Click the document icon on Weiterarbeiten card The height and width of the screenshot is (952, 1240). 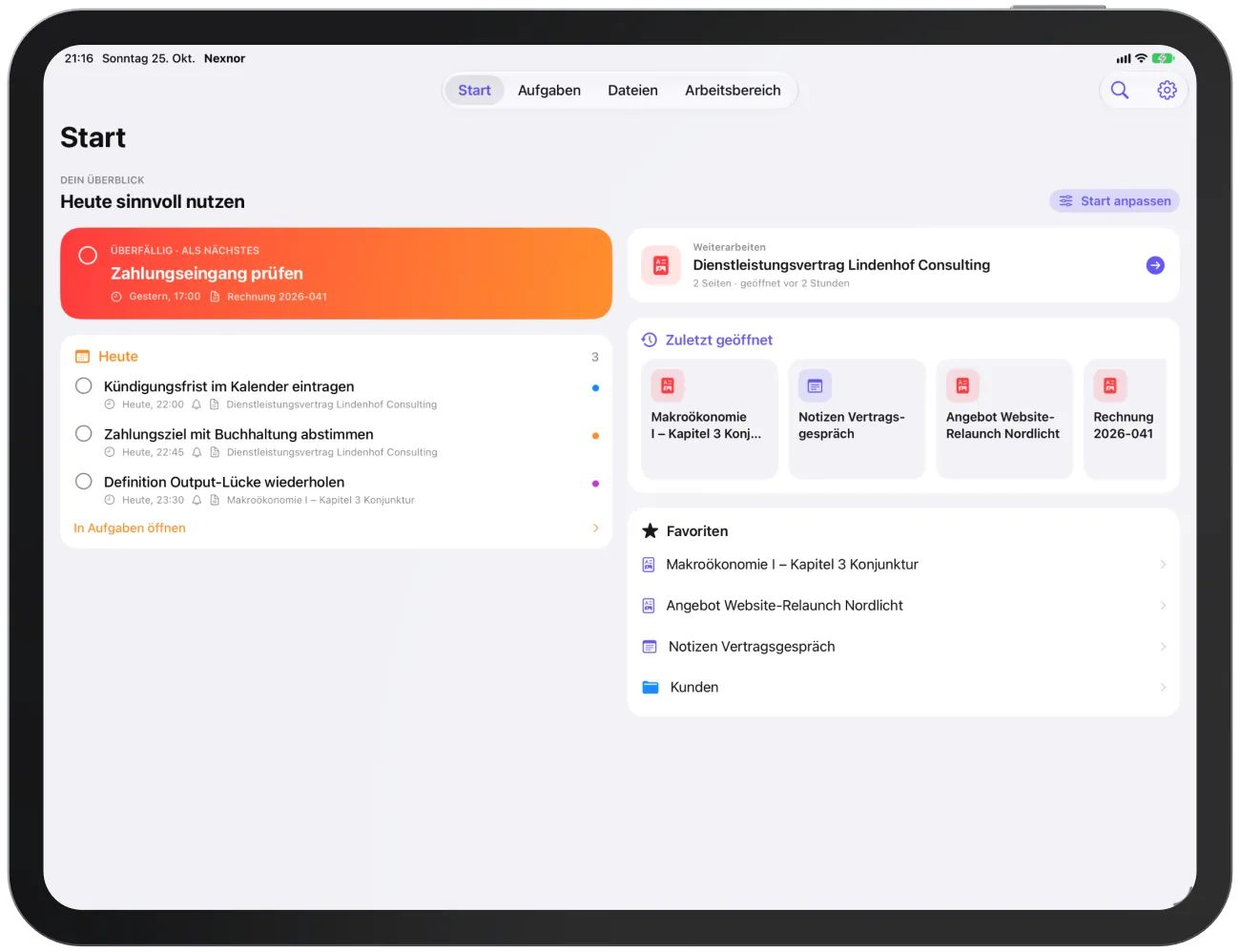tap(661, 265)
